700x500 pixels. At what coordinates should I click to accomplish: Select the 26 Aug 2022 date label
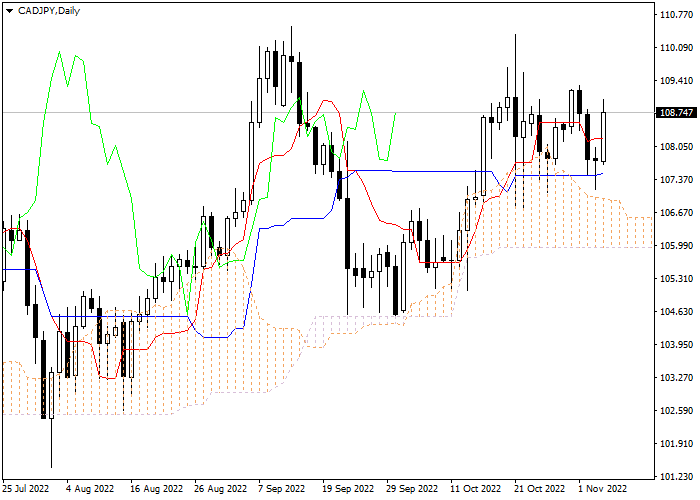click(x=221, y=489)
